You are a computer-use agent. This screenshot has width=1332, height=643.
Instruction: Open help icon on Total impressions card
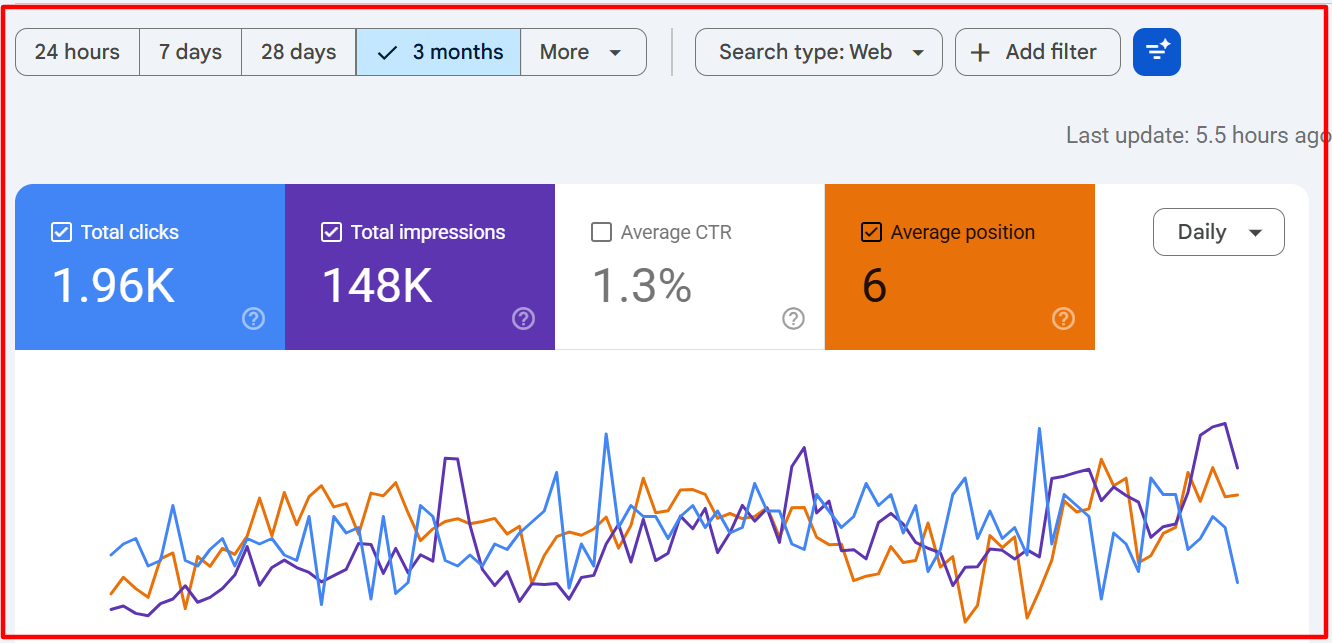click(524, 318)
